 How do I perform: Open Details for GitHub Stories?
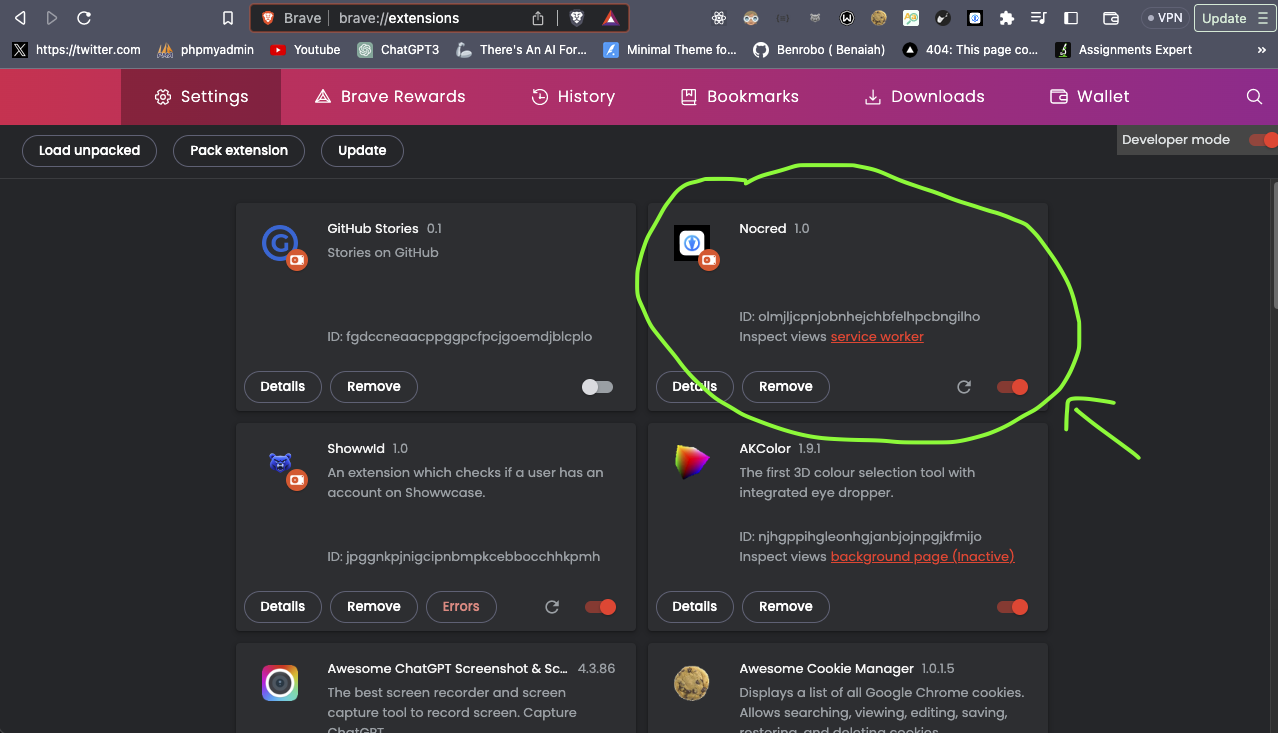click(283, 387)
